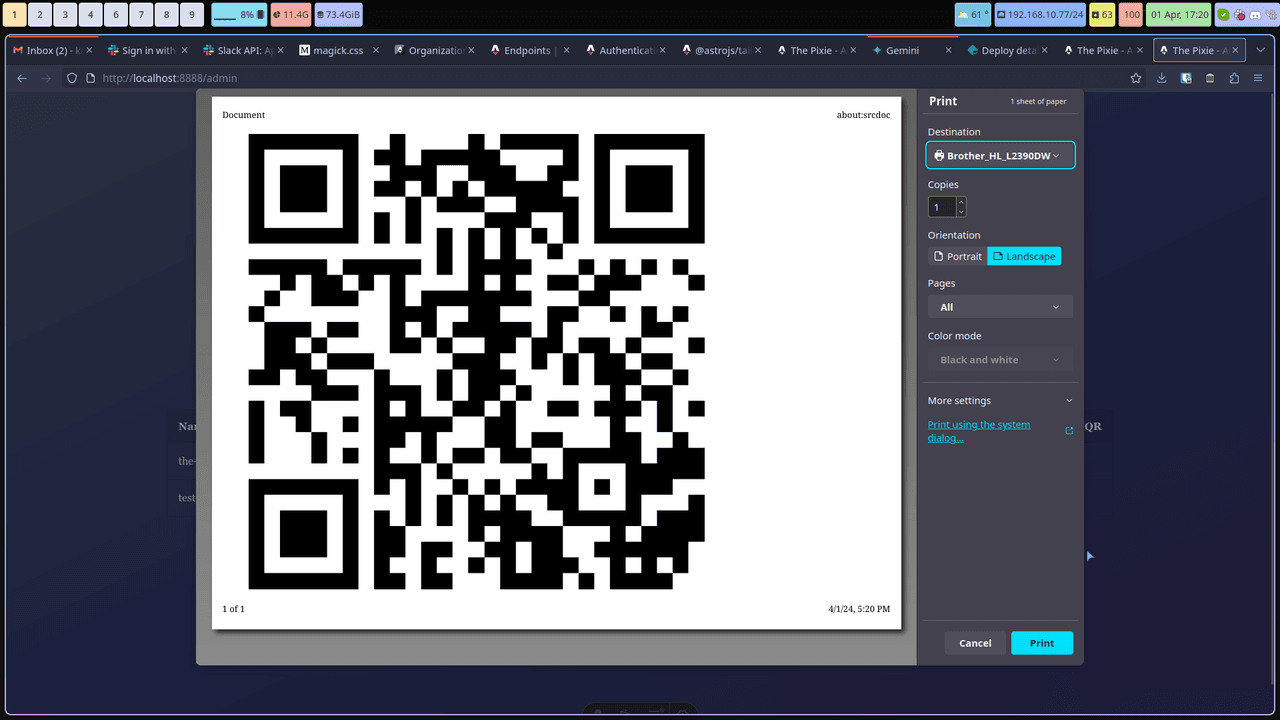Switch to the magick.css tab
1280x720 pixels.
pos(336,50)
